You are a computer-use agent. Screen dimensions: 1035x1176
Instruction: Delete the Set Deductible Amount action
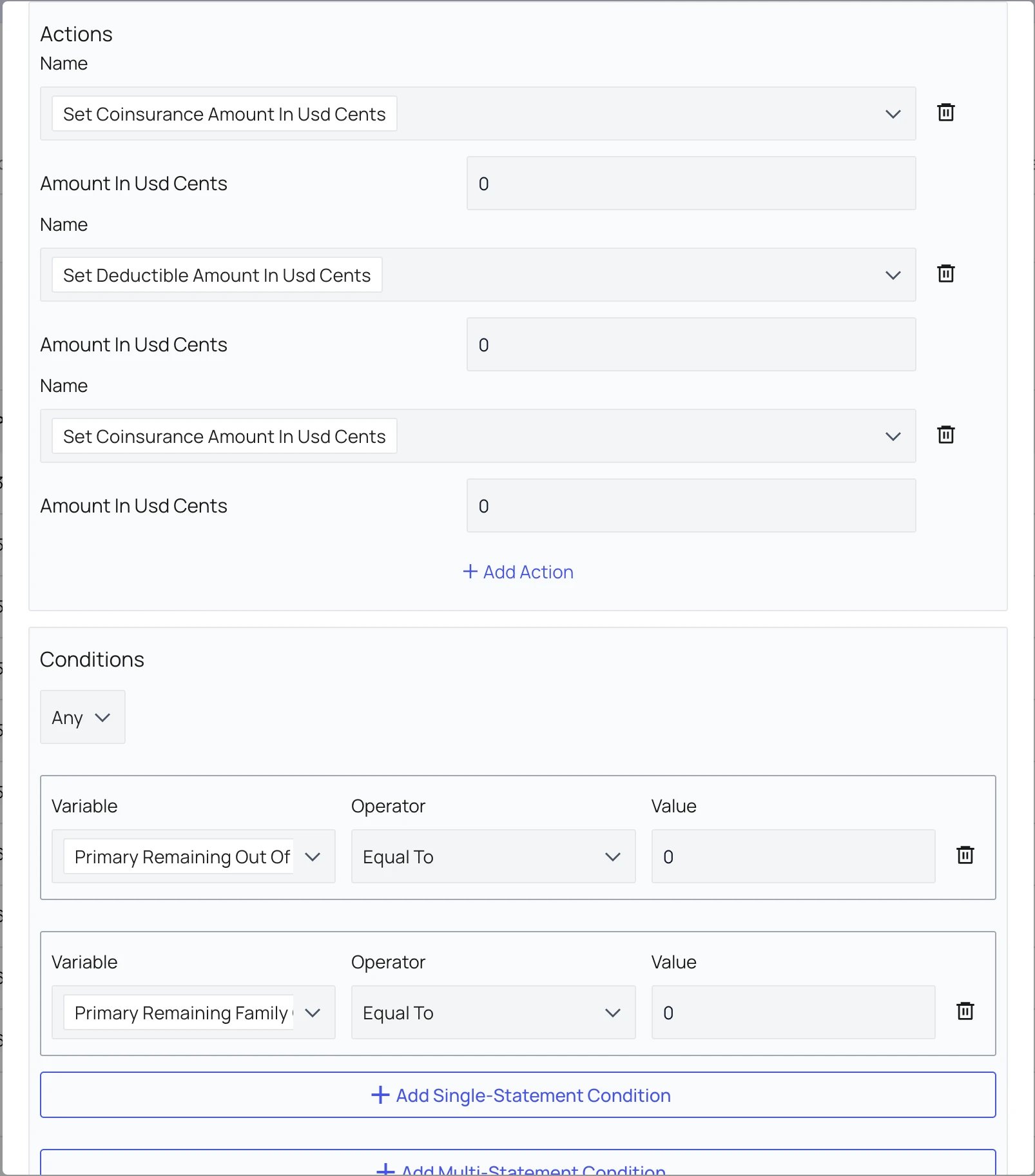pos(945,274)
